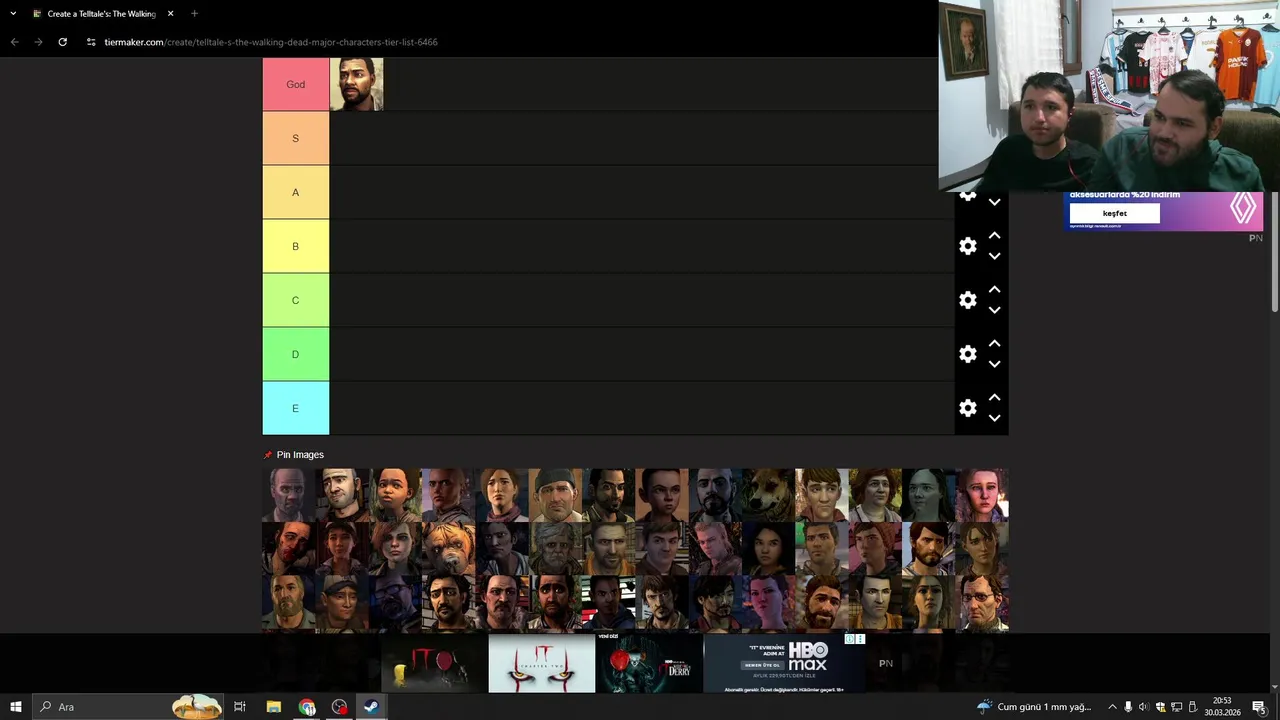Open a new browser tab
The height and width of the screenshot is (720, 1280).
pyautogui.click(x=194, y=14)
